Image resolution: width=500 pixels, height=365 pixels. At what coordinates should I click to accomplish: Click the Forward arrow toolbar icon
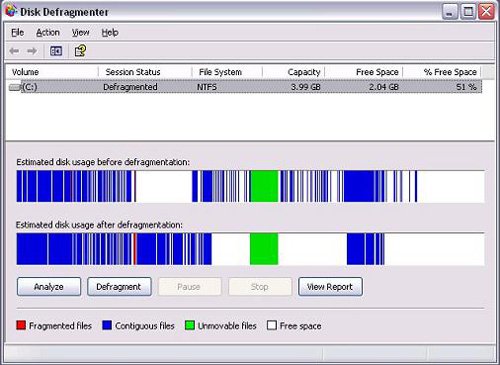pyautogui.click(x=32, y=51)
